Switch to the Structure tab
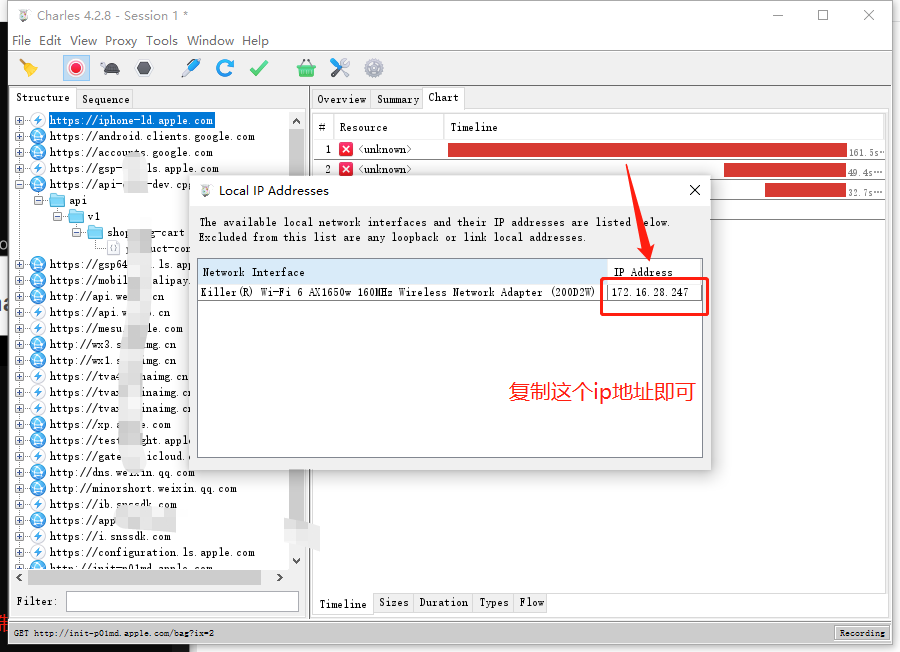 pyautogui.click(x=43, y=98)
